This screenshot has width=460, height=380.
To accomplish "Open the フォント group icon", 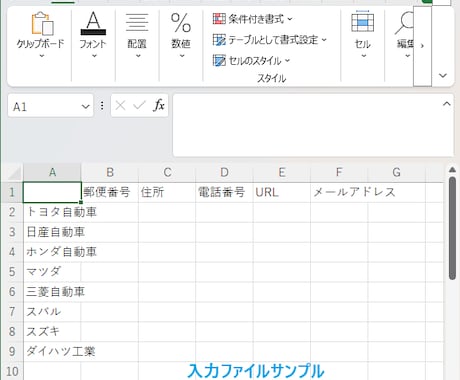I will point(93,24).
